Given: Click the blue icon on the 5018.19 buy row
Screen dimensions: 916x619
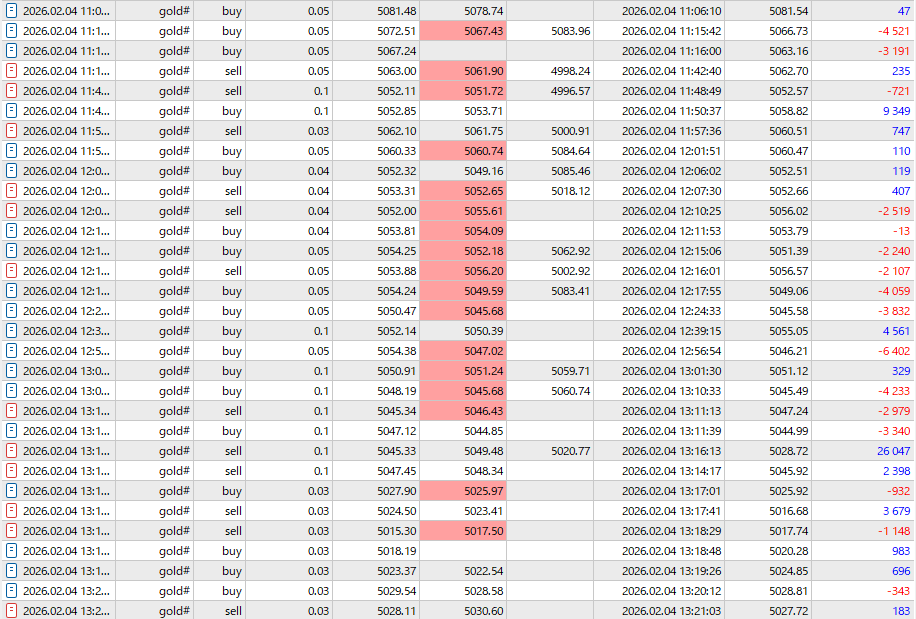Looking at the screenshot, I should (x=11, y=551).
